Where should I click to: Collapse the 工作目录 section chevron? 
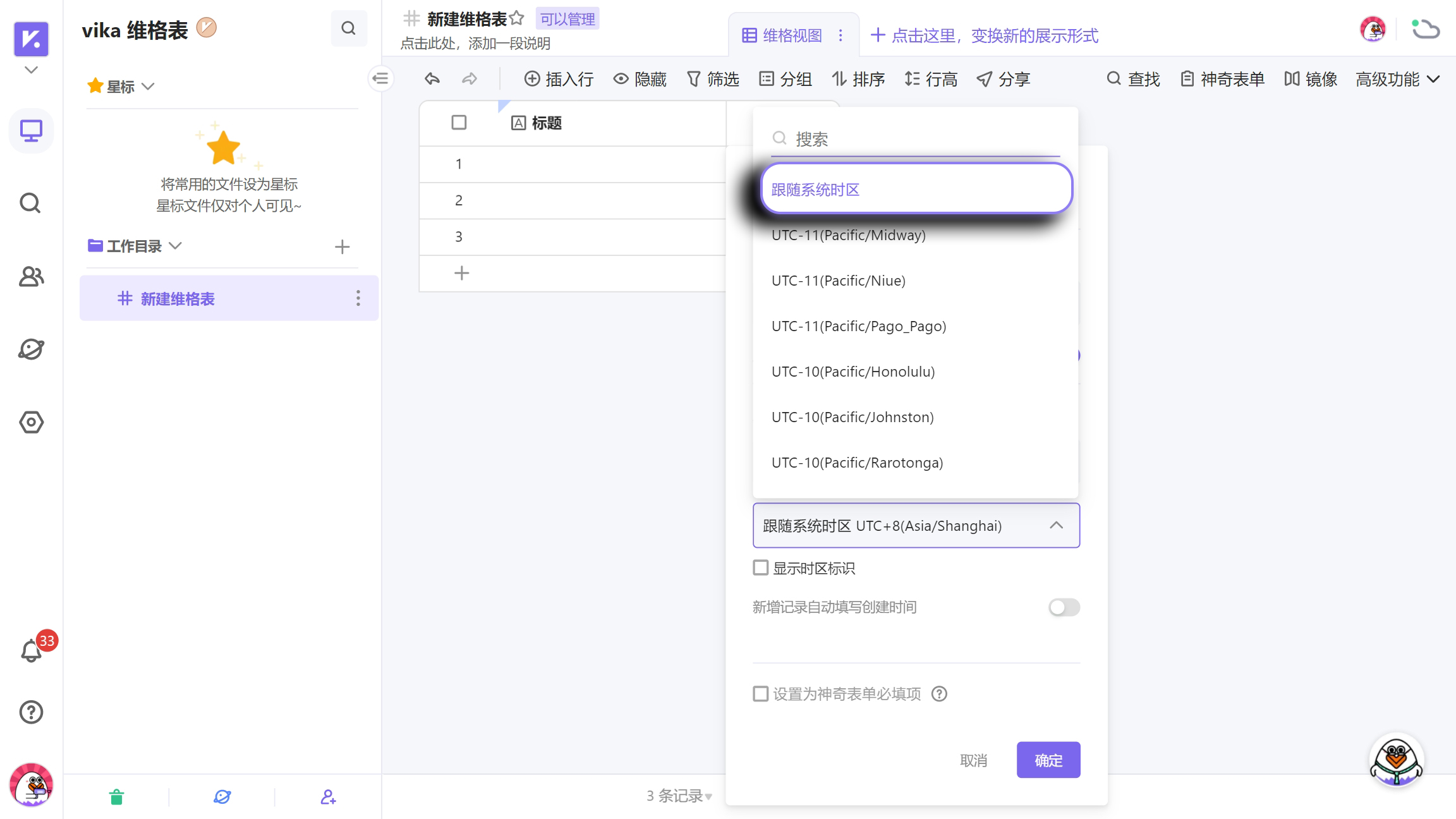[x=176, y=246]
